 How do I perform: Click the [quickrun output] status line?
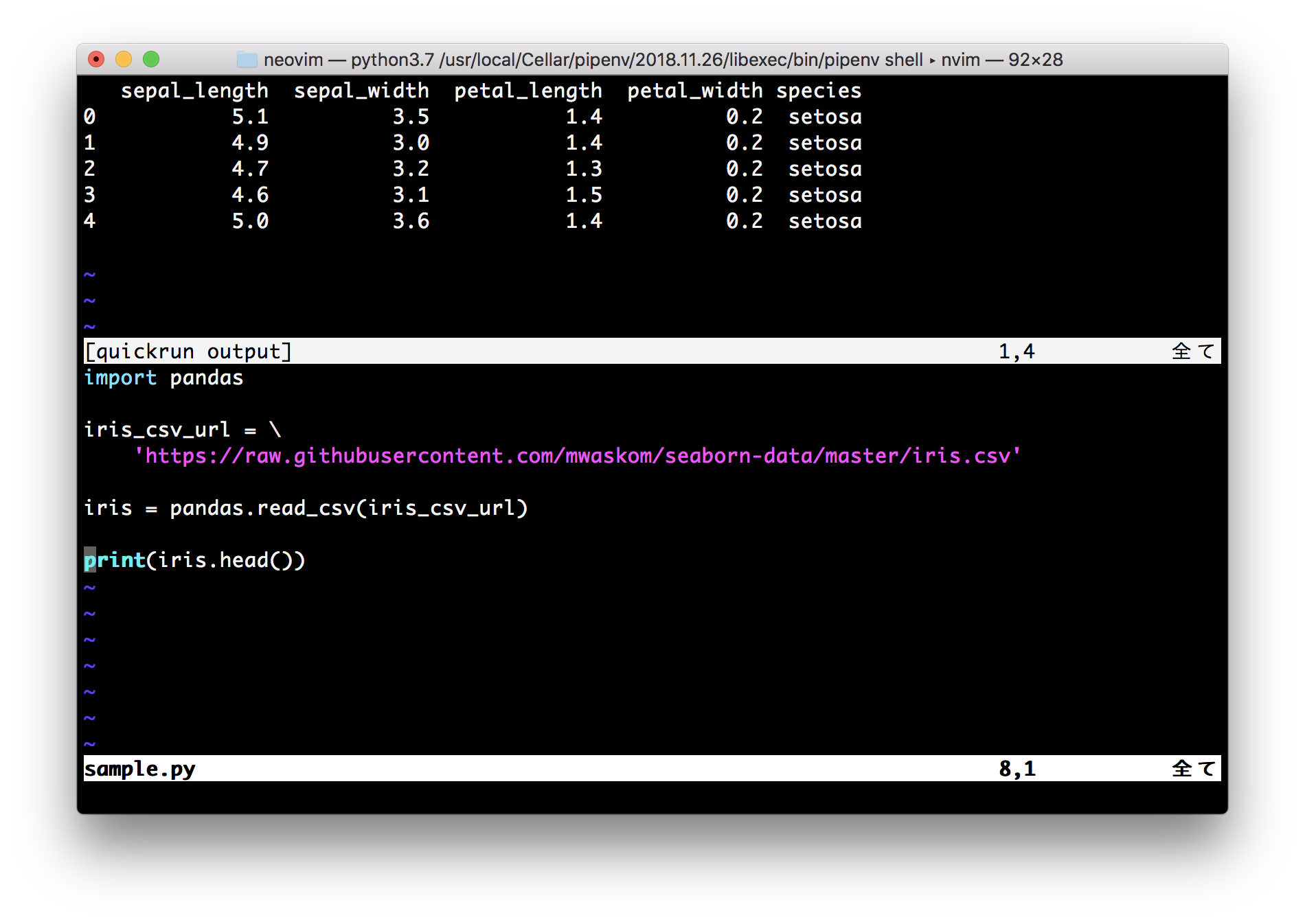tap(652, 351)
